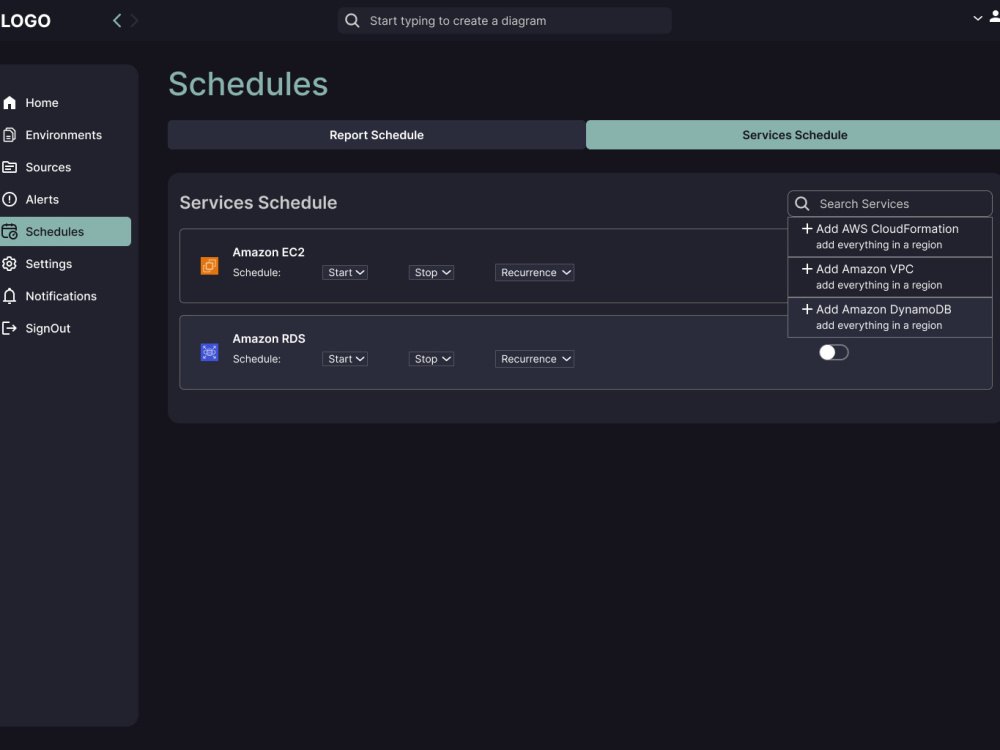Choose Add AWS CloudFormation suggestion
1000x750 pixels.
click(x=890, y=237)
